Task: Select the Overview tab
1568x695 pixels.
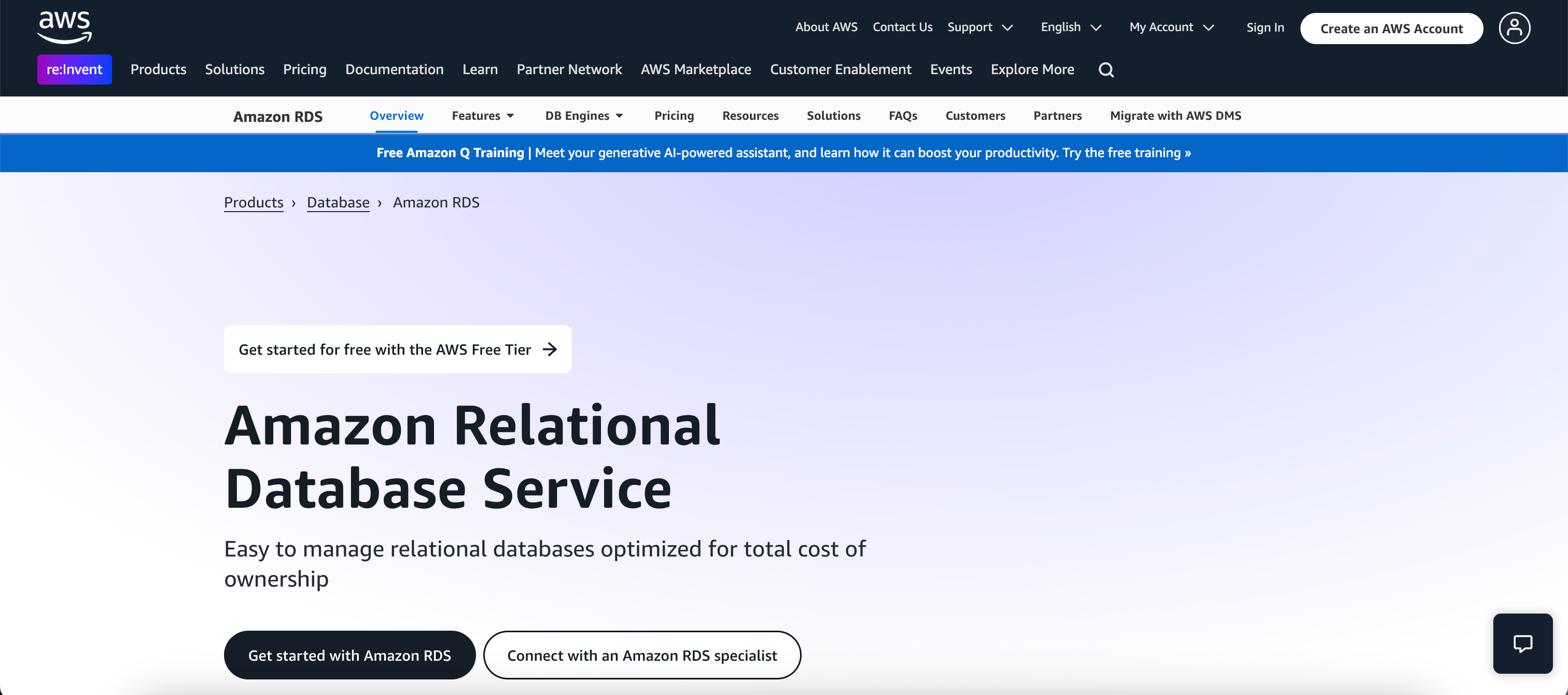Action: point(396,116)
